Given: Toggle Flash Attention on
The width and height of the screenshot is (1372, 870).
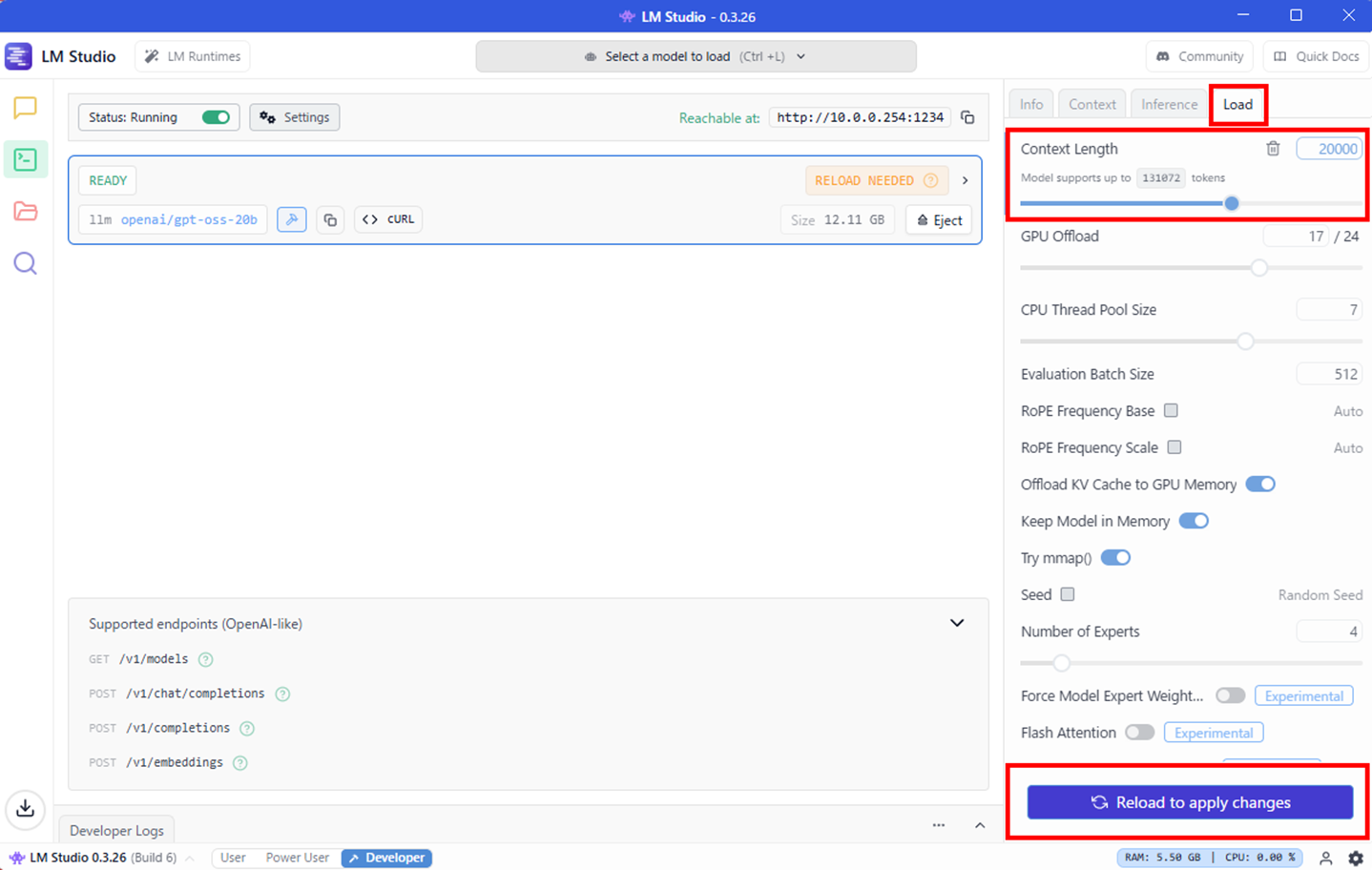Looking at the screenshot, I should [1139, 733].
